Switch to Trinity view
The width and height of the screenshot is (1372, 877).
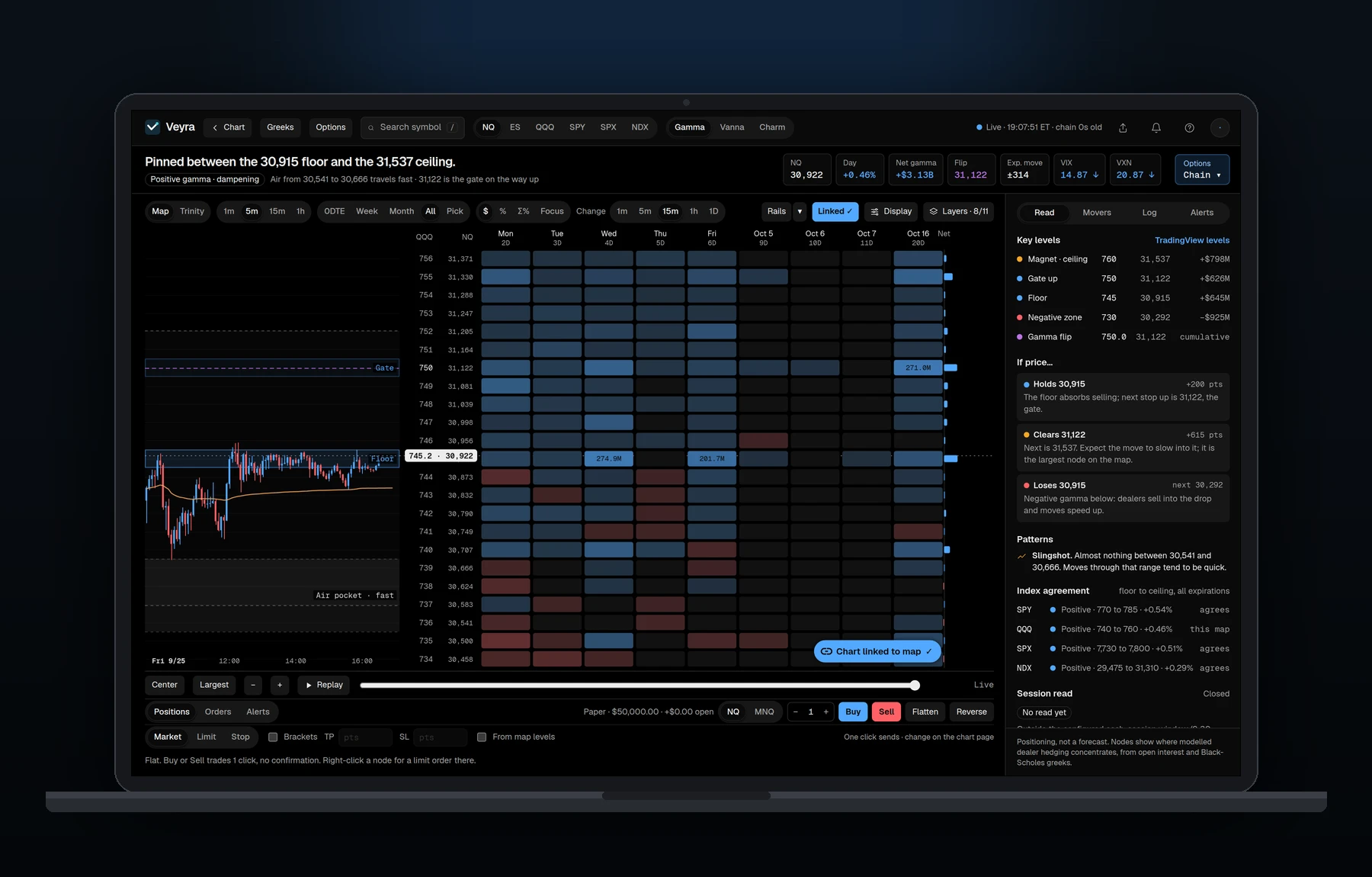point(192,211)
